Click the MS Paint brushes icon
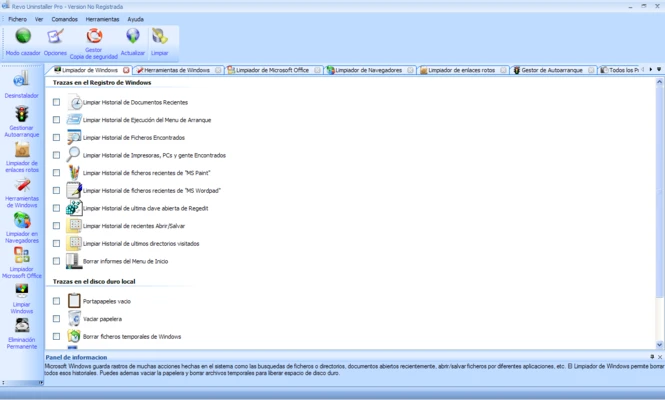Viewport: 665px width, 400px height. 74,173
